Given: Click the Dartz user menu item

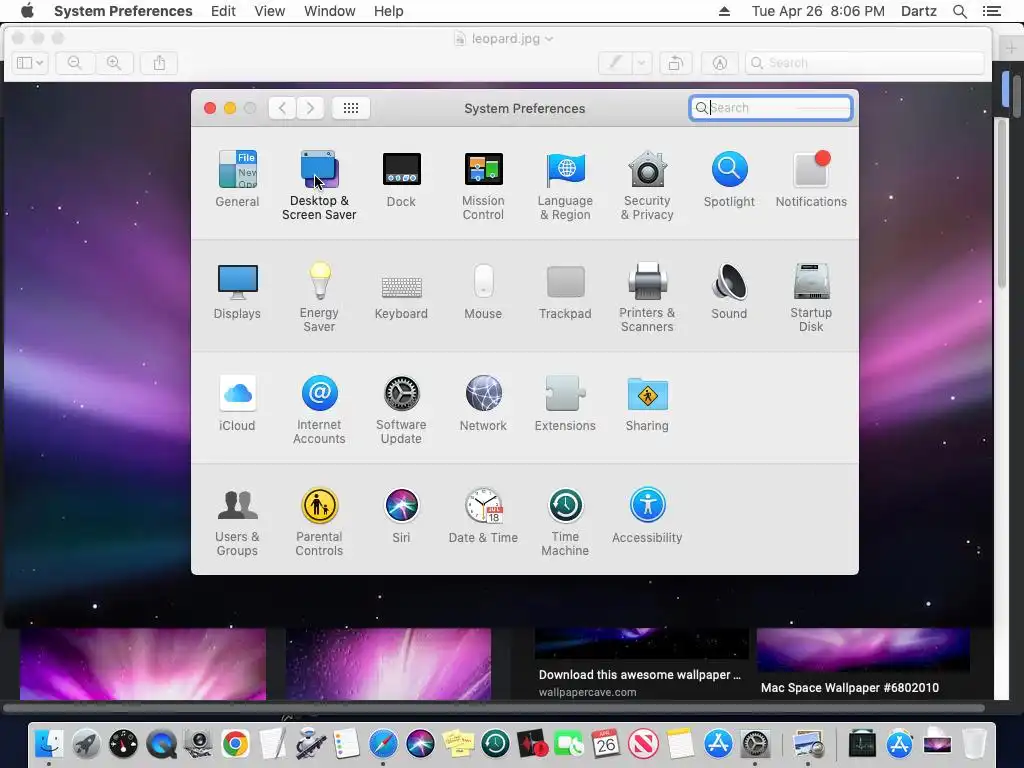Looking at the screenshot, I should [919, 11].
